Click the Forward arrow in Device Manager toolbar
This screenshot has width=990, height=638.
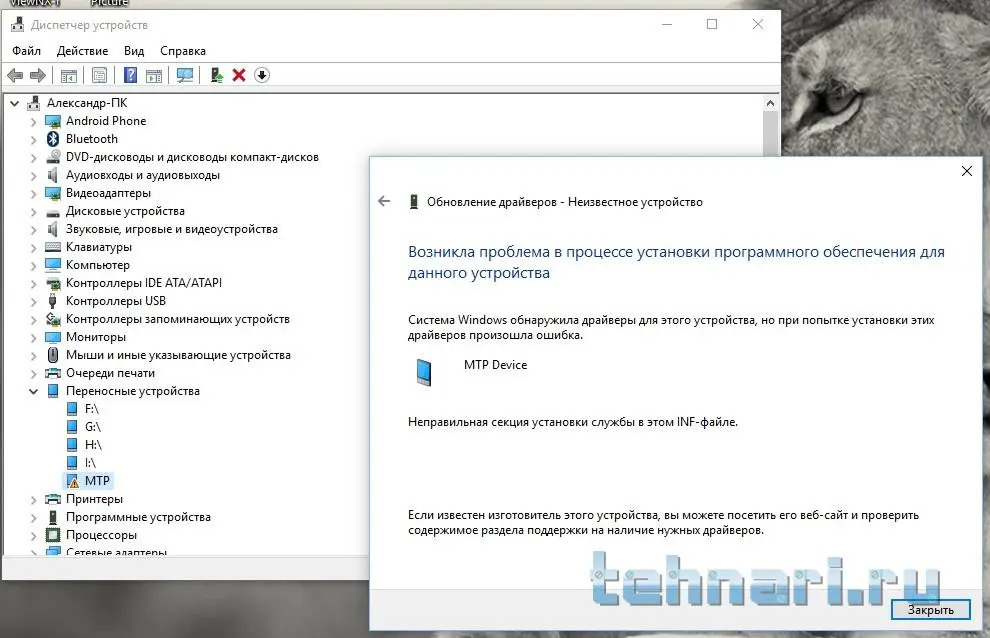38,75
